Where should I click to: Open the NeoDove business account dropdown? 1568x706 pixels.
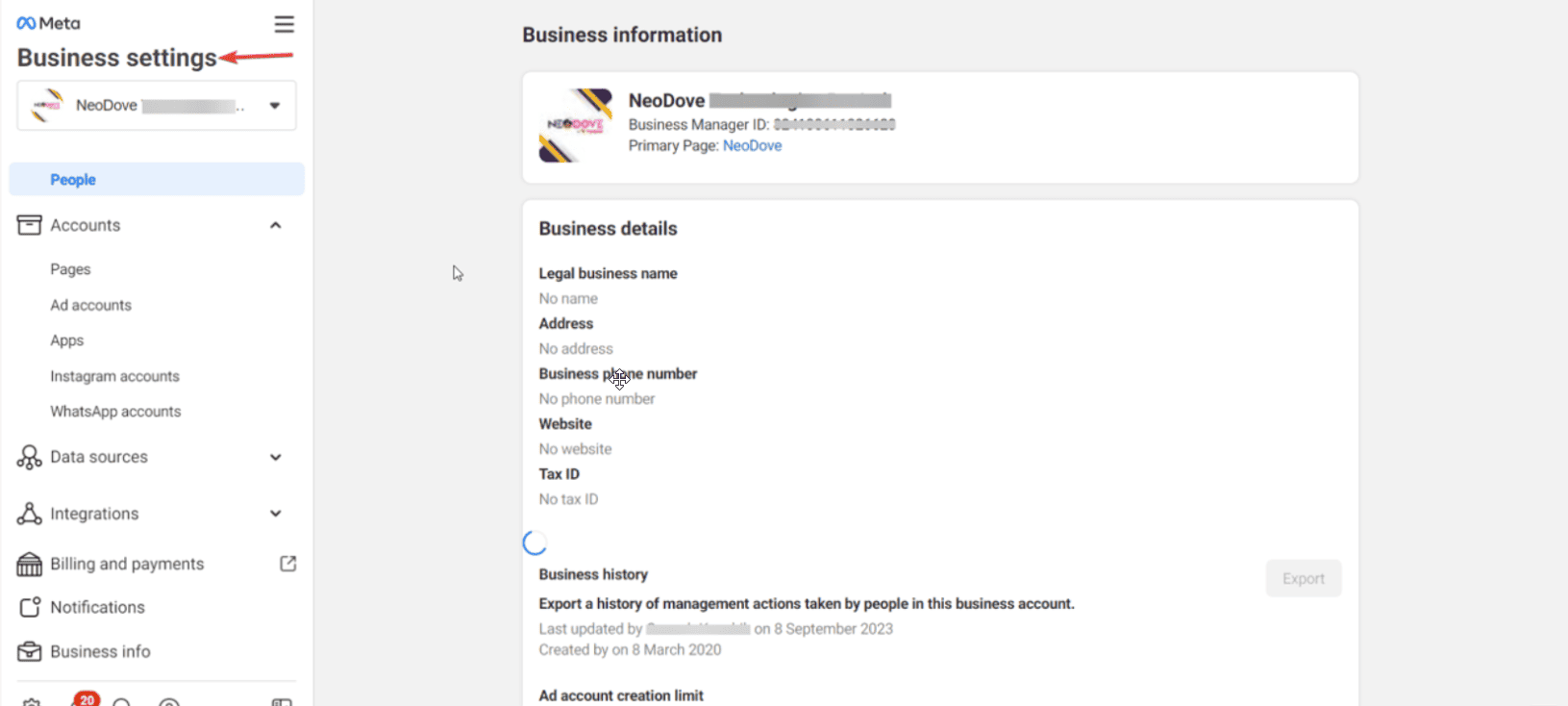point(275,106)
